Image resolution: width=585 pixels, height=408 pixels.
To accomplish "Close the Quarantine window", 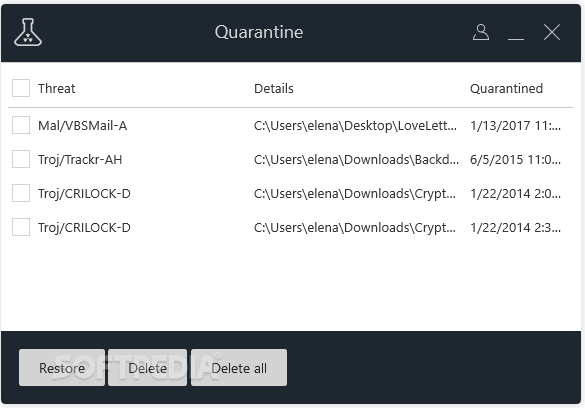I will click(552, 32).
